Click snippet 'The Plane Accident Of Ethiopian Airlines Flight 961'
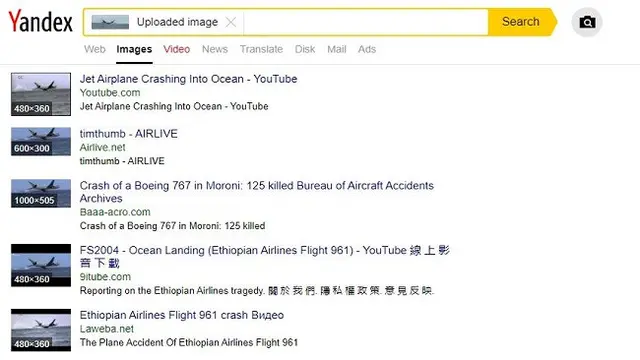The width and height of the screenshot is (640, 360). tap(189, 342)
